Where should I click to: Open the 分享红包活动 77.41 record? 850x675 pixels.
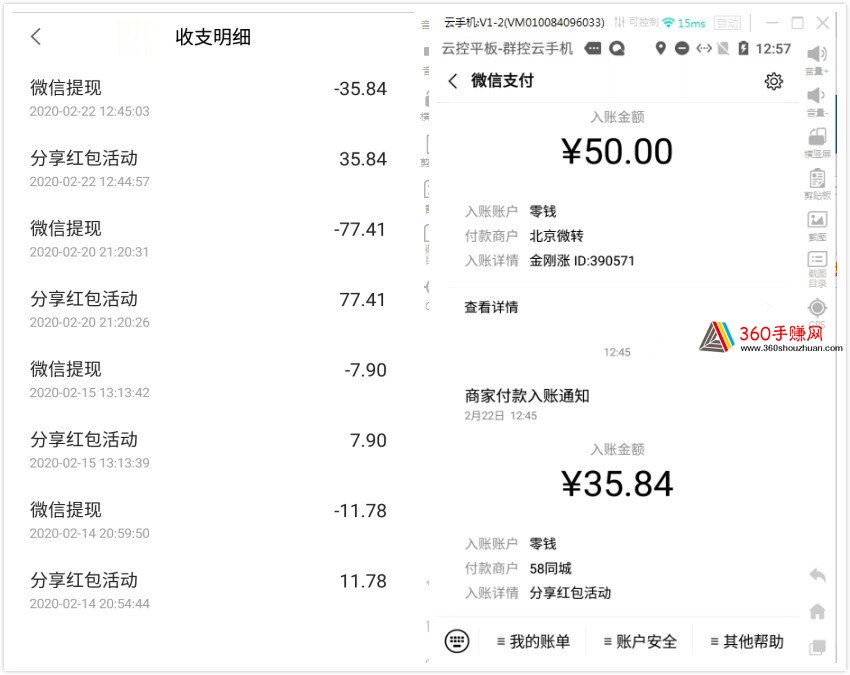click(x=209, y=310)
